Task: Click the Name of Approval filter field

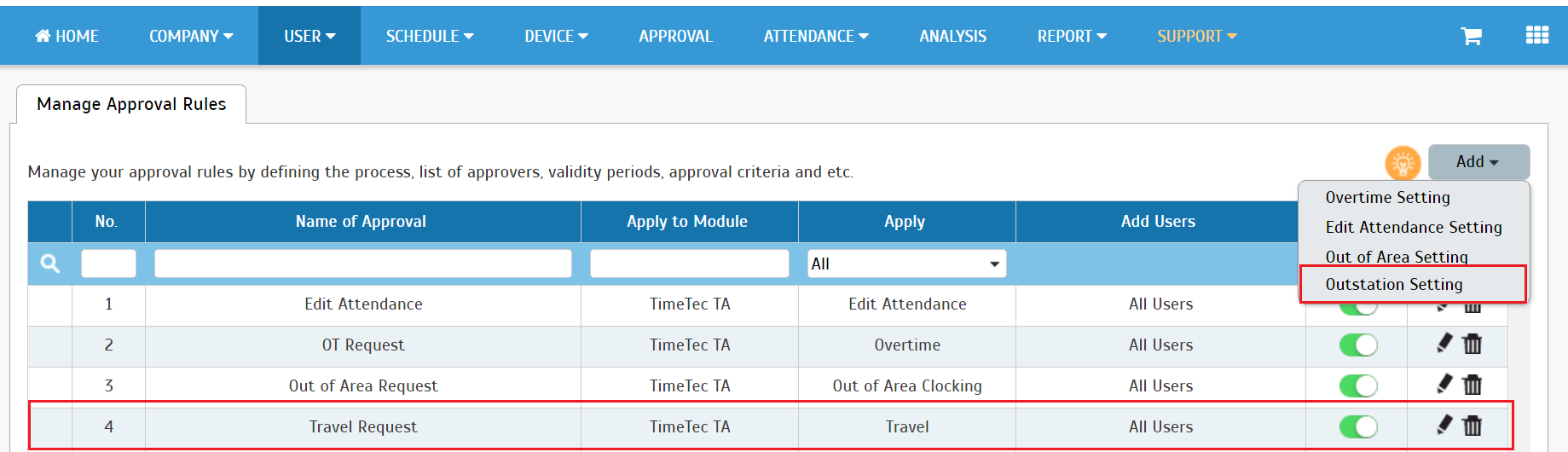Action: pos(363,264)
